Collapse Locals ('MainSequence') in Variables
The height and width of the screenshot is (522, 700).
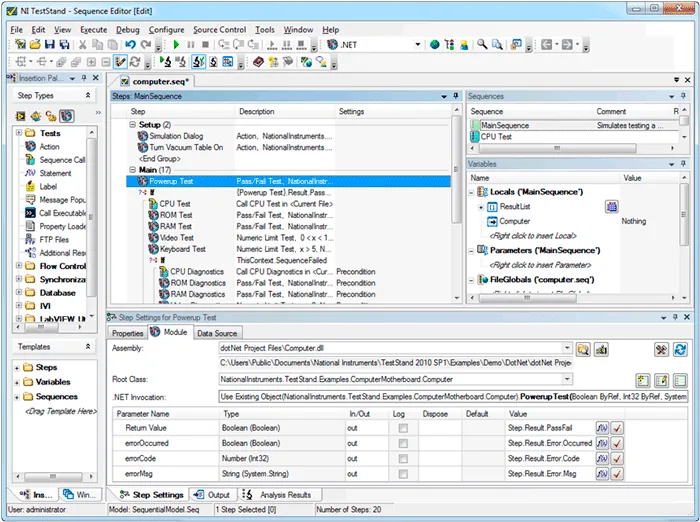(x=471, y=192)
